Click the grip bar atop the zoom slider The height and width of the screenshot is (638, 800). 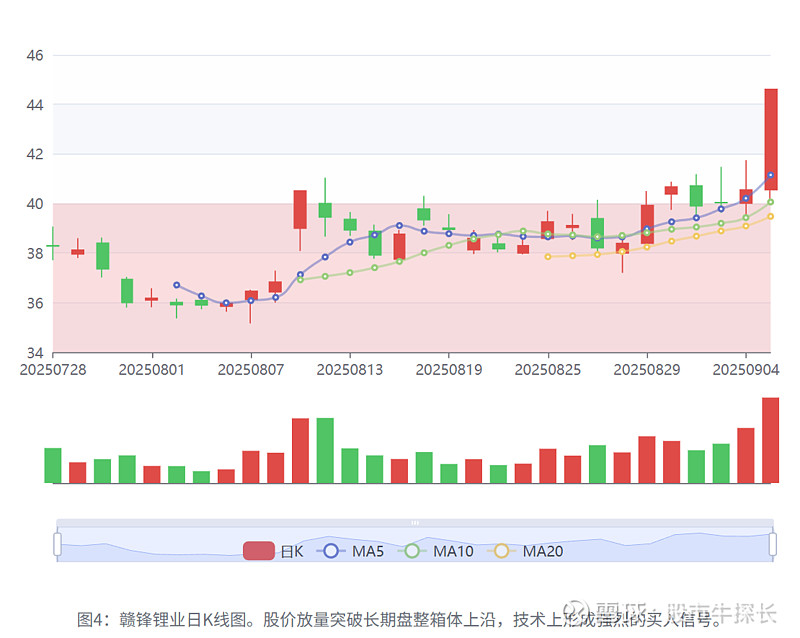415,523
